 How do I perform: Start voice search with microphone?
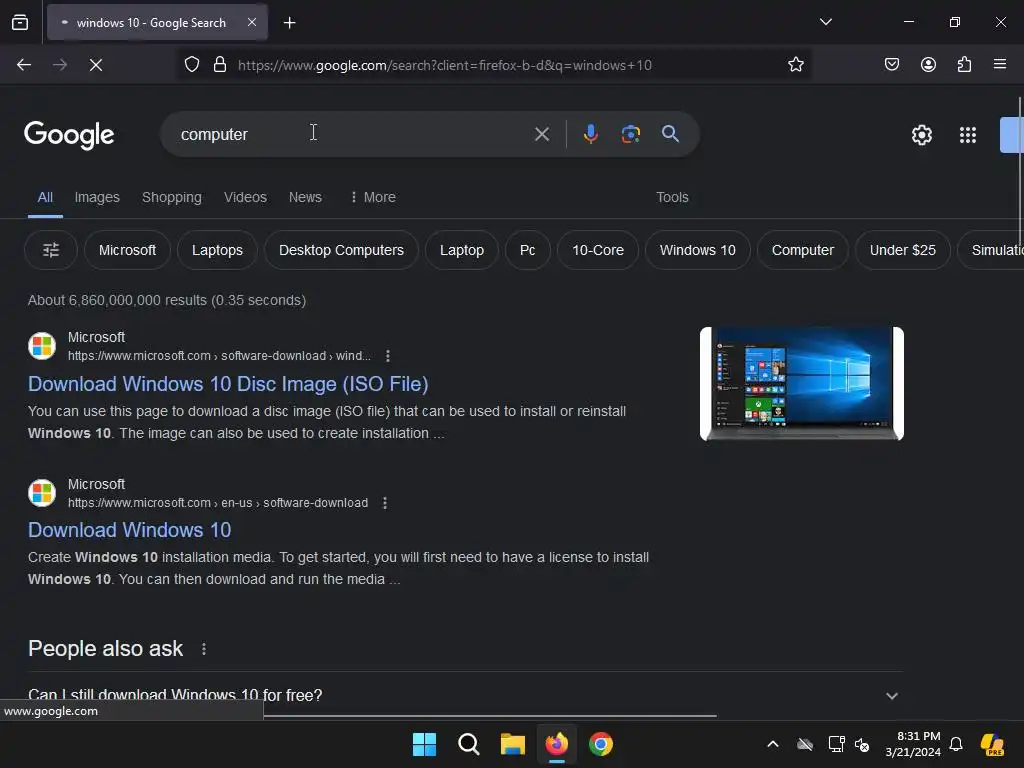click(590, 134)
